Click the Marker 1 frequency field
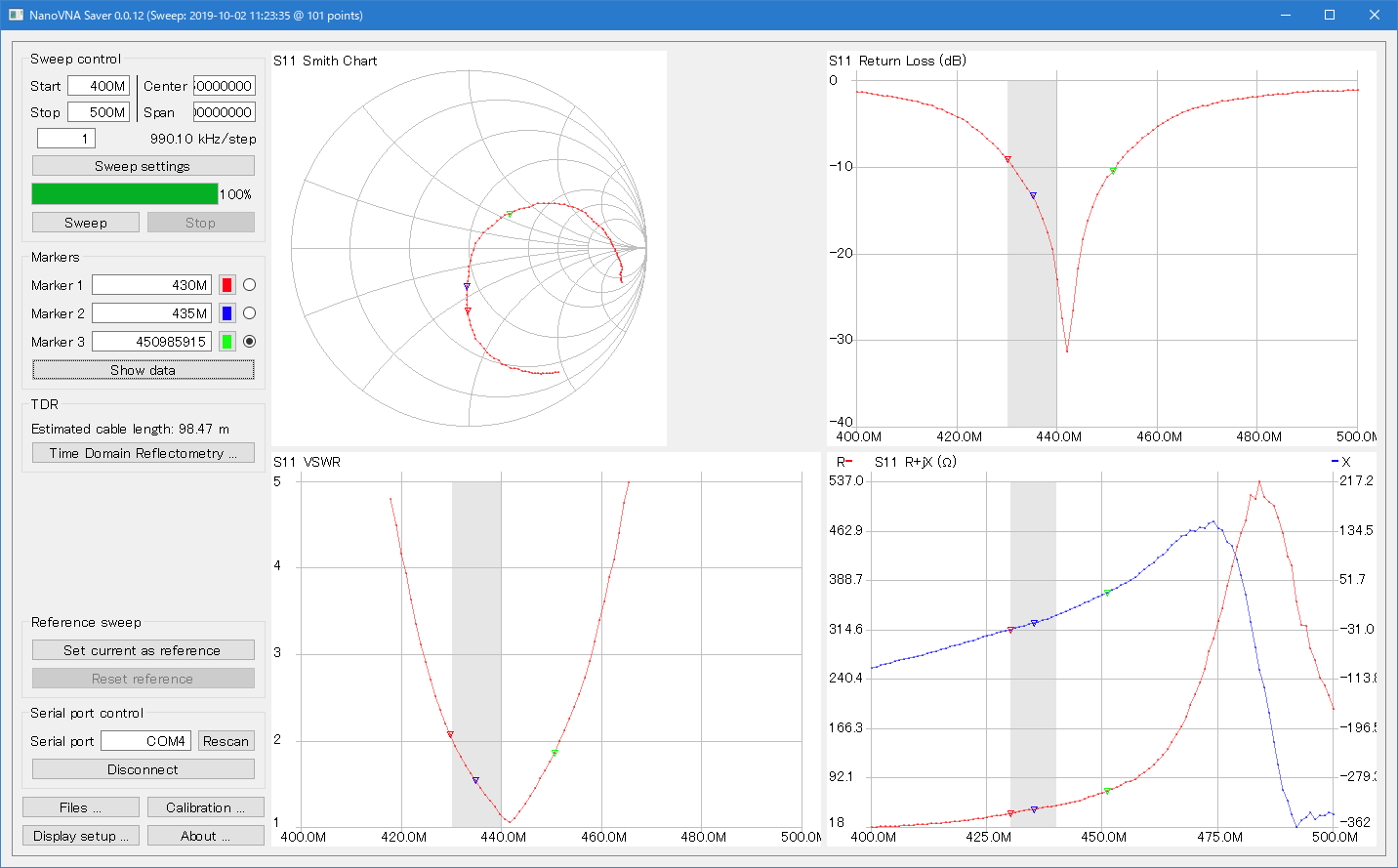 (x=151, y=285)
